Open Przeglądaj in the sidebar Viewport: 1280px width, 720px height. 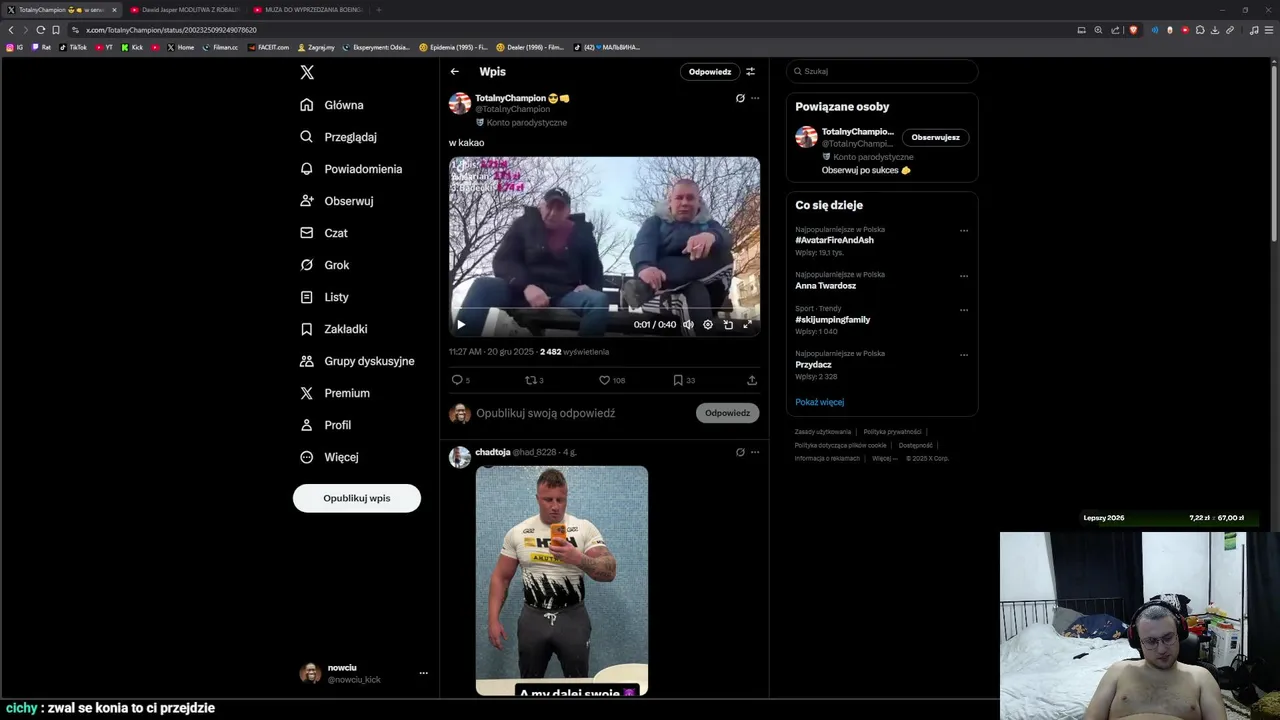click(338, 137)
